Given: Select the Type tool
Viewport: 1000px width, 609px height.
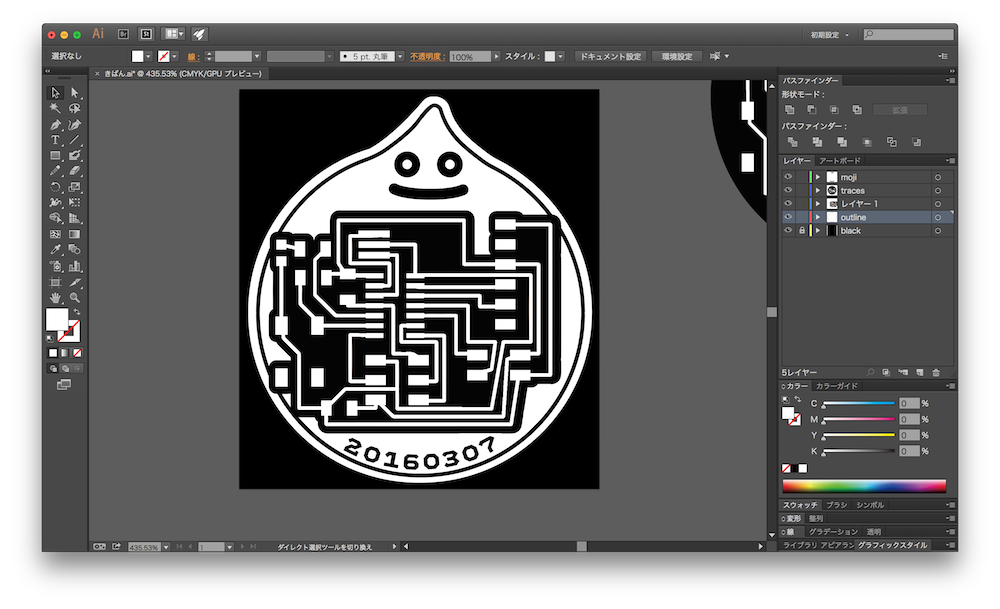Looking at the screenshot, I should coord(55,140).
